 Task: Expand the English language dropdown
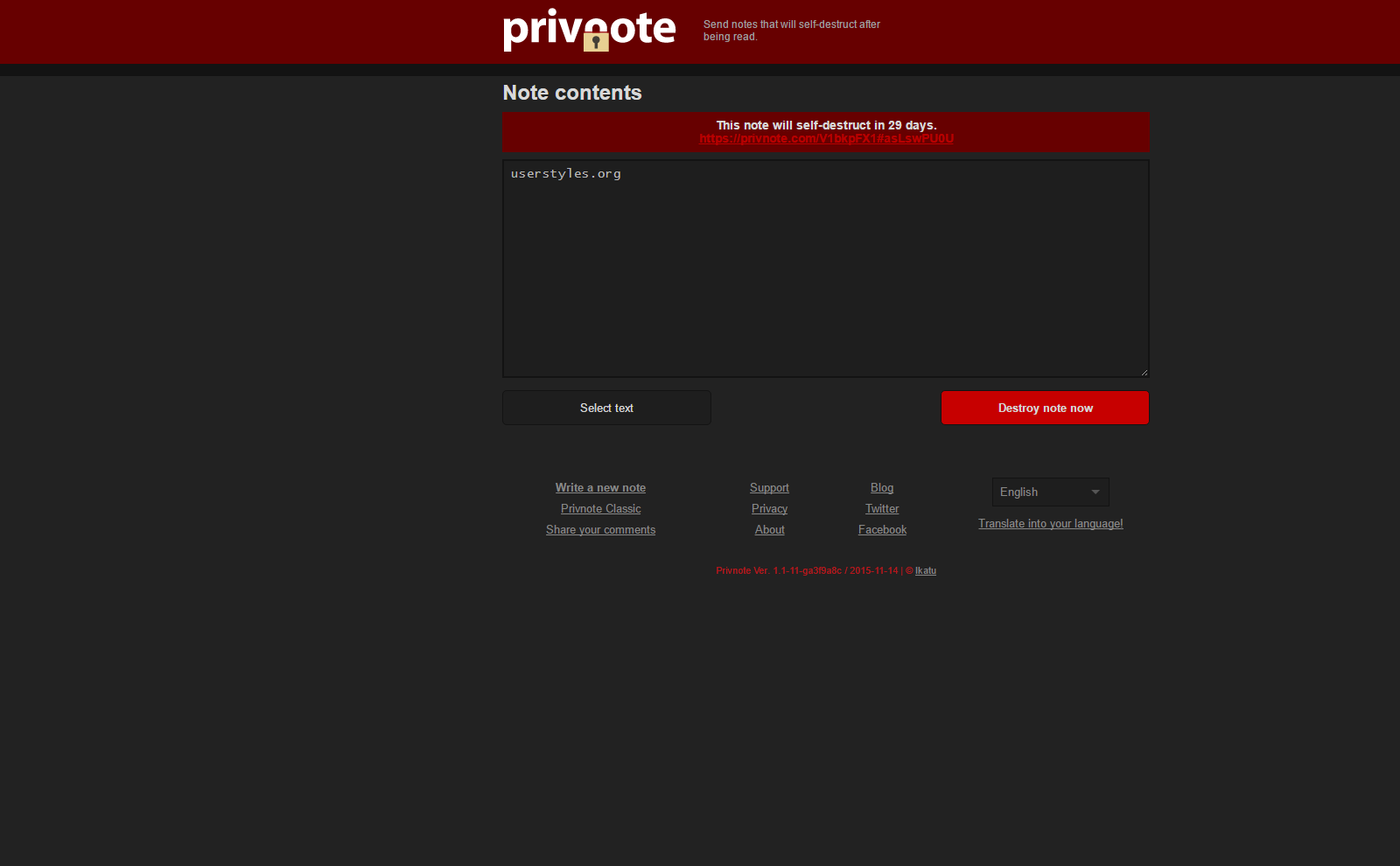pyautogui.click(x=1050, y=492)
